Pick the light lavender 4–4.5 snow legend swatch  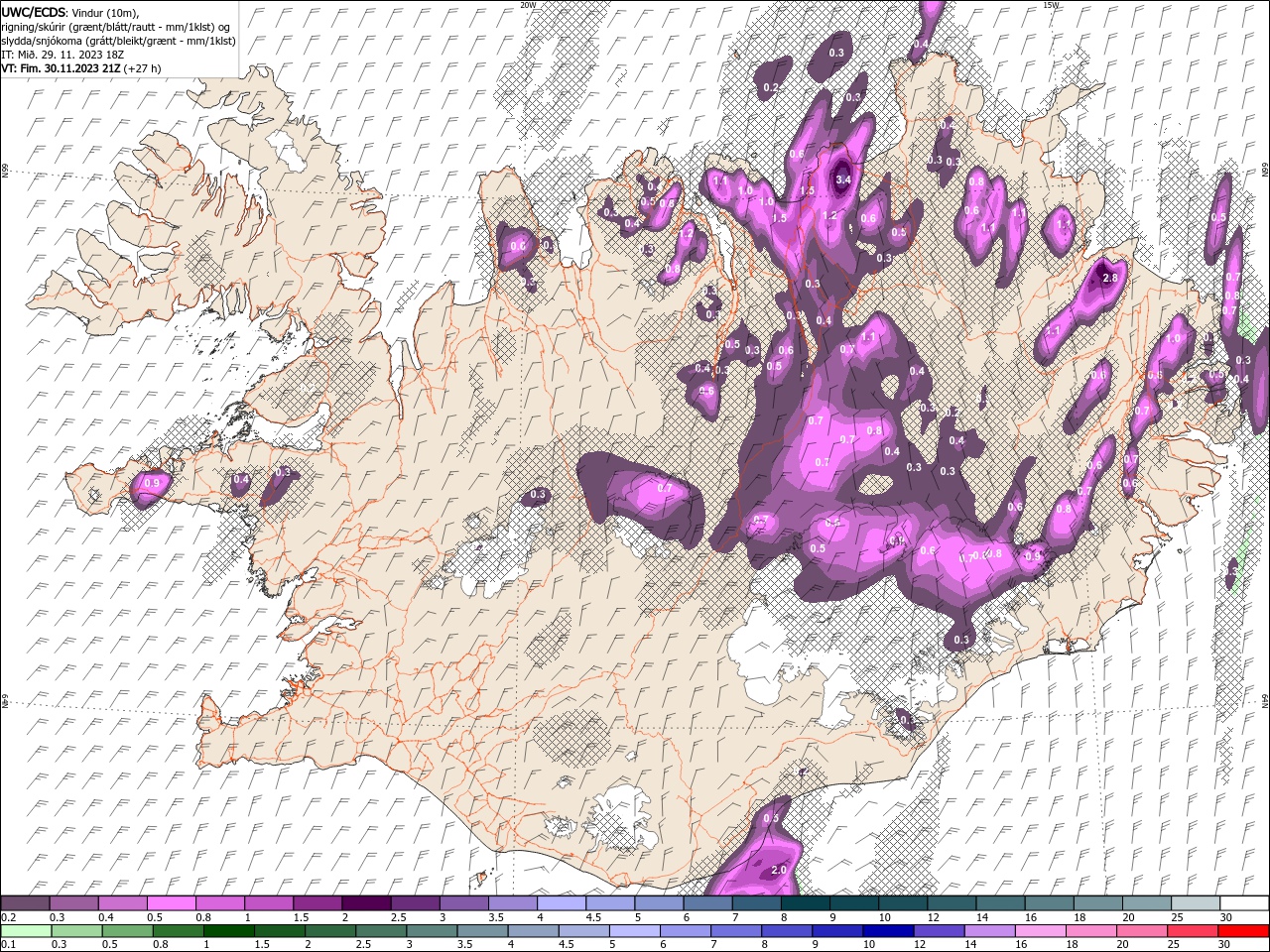pos(562,903)
